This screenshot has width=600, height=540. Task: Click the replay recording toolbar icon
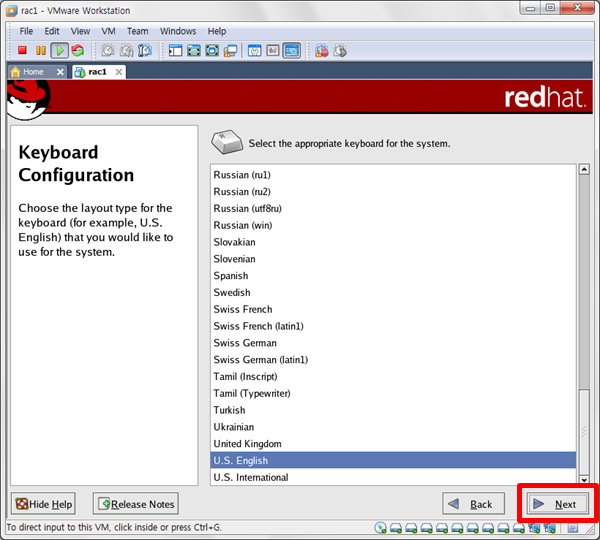(341, 51)
